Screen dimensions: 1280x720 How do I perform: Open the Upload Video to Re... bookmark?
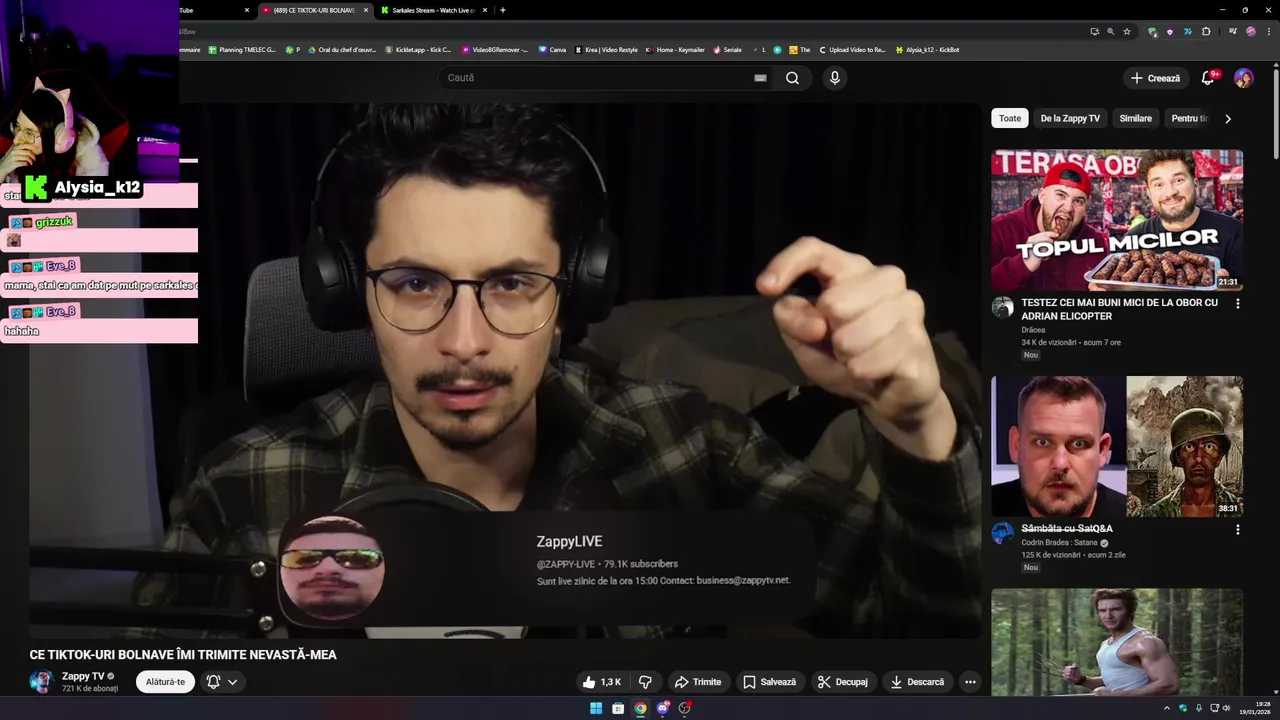pos(852,49)
